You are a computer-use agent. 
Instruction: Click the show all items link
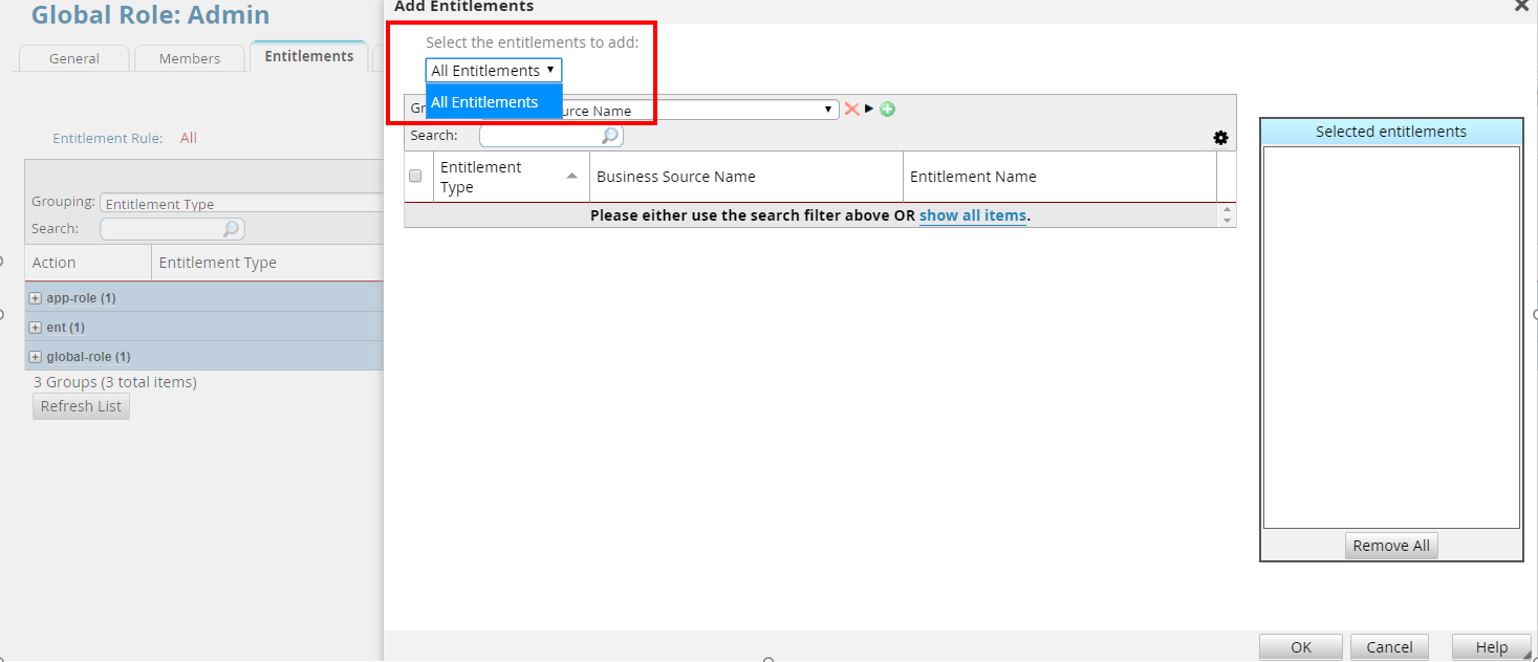[972, 215]
